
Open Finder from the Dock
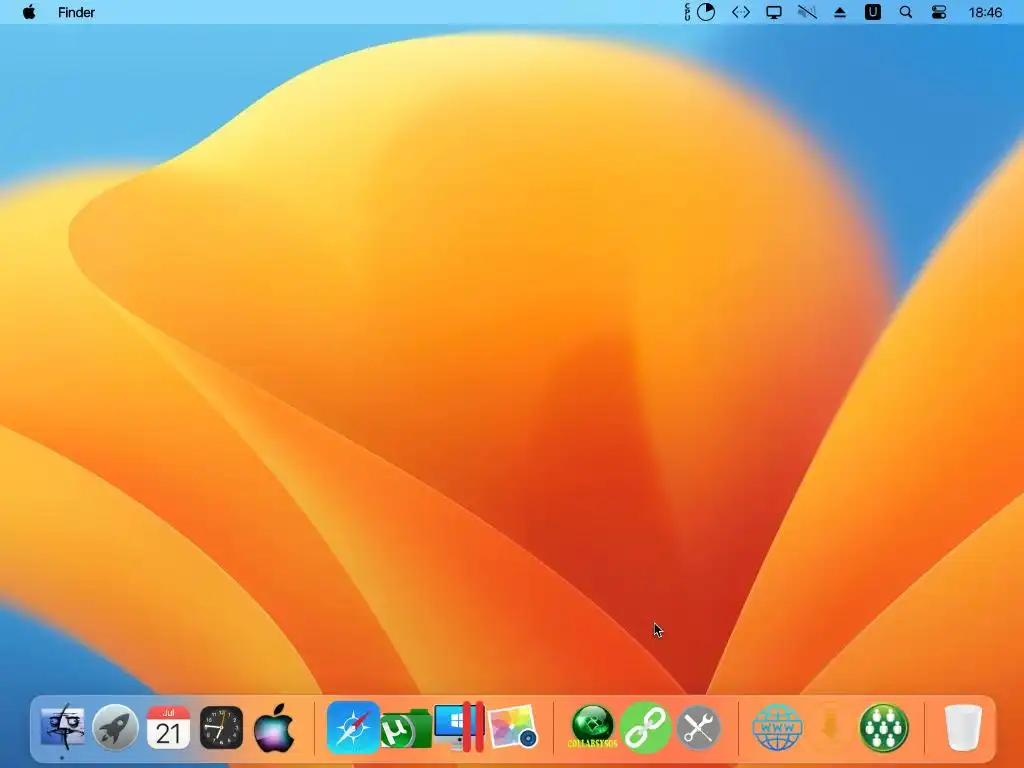coord(62,727)
